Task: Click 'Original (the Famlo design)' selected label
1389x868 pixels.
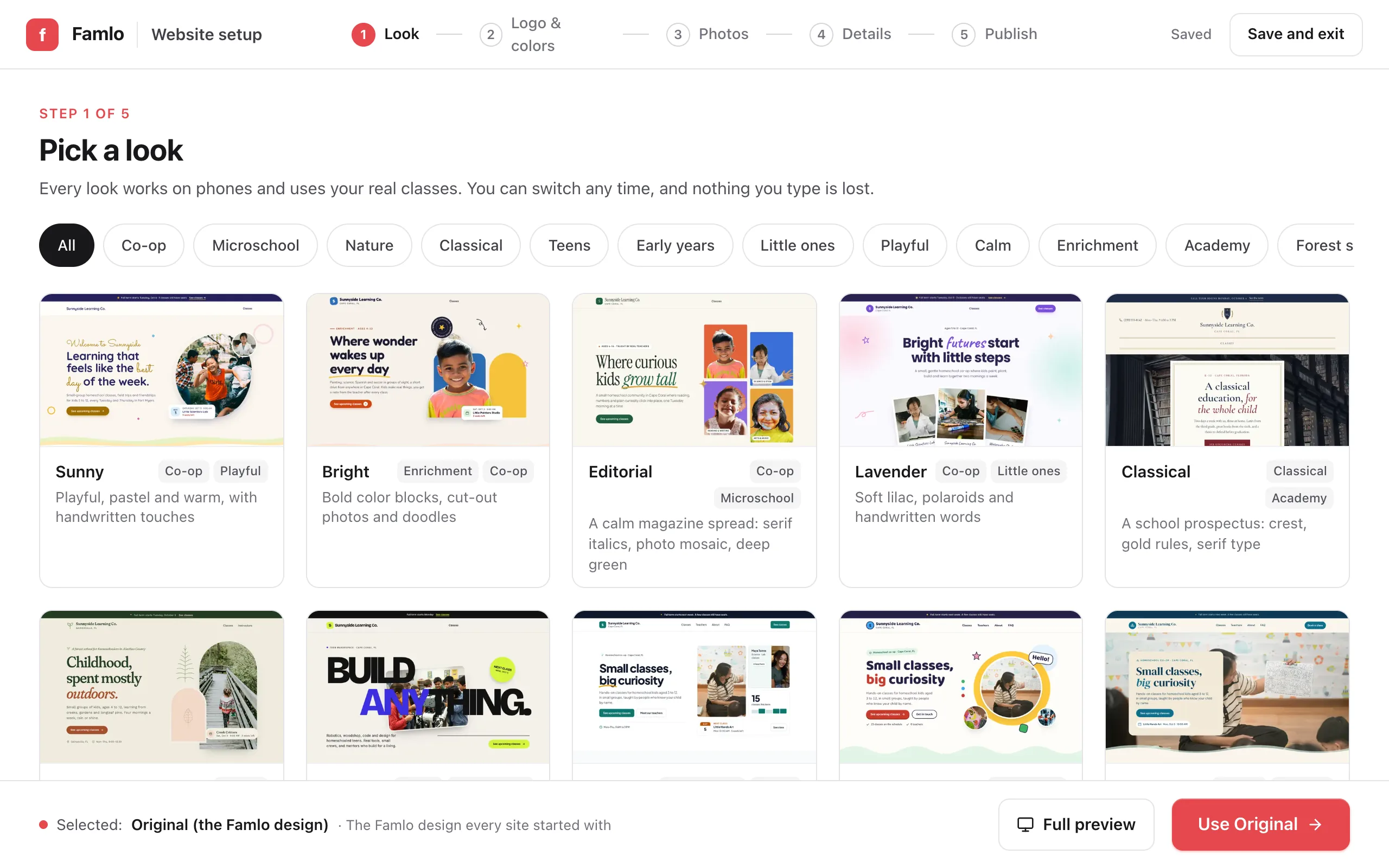Action: [x=230, y=825]
